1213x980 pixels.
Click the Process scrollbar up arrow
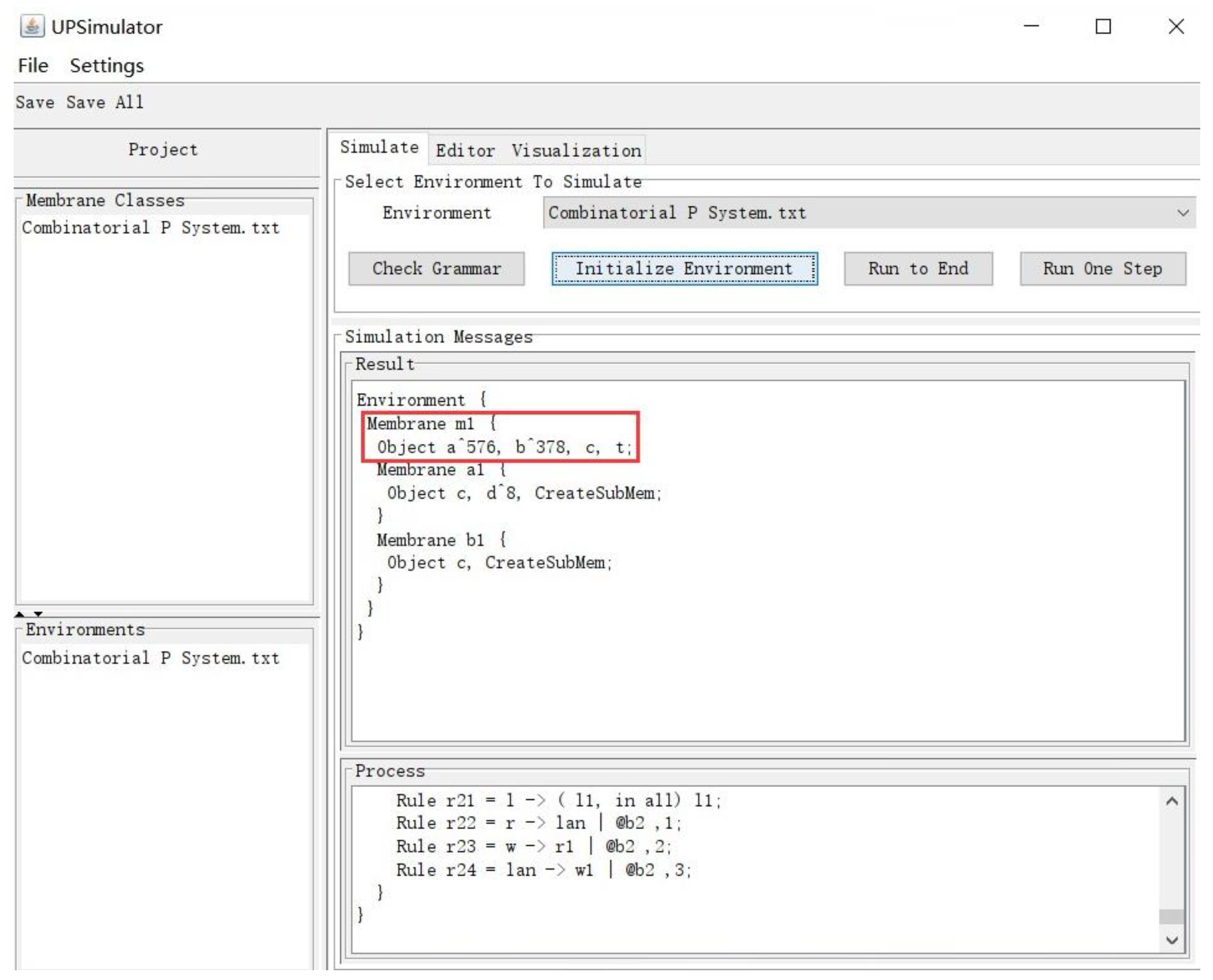pyautogui.click(x=1172, y=801)
